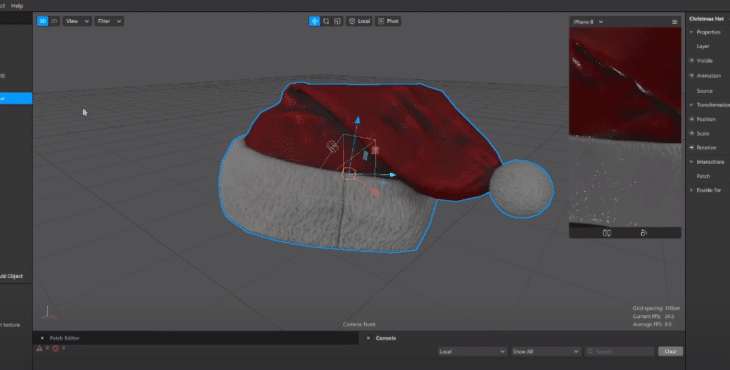Click the Grid spacing readout
The width and height of the screenshot is (730, 370).
pos(656,308)
